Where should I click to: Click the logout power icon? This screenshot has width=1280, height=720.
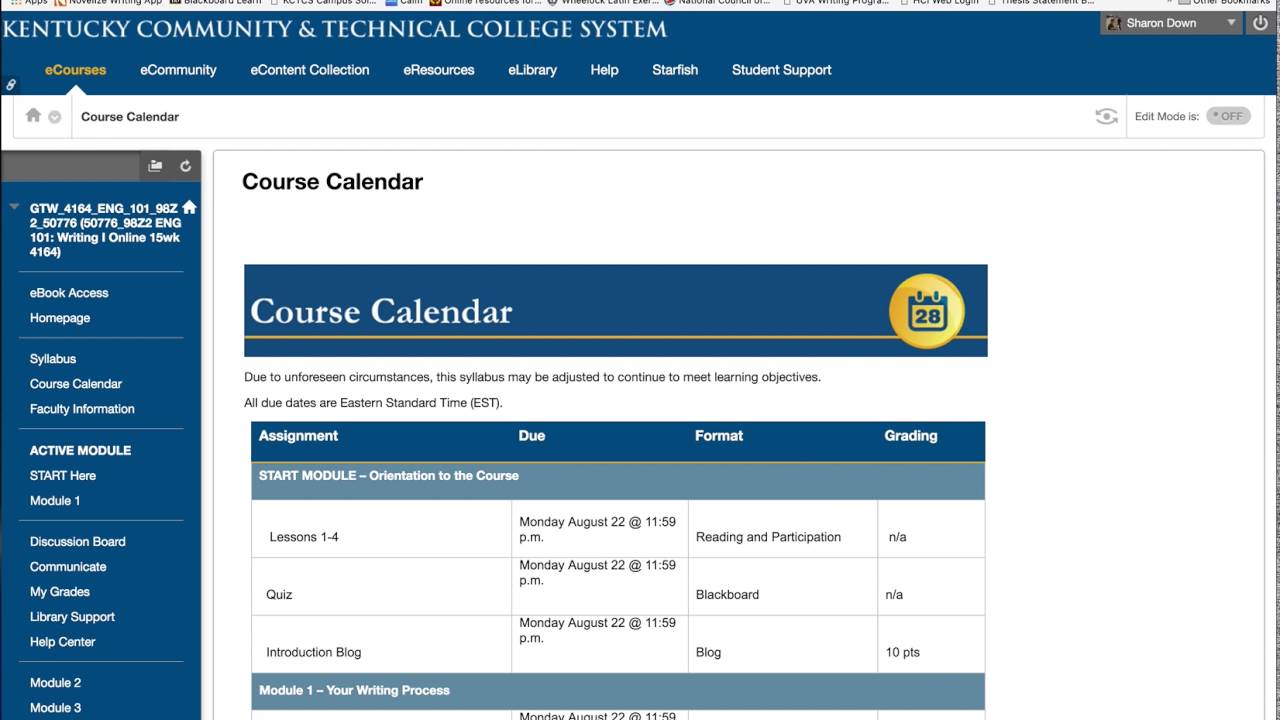click(x=1260, y=23)
